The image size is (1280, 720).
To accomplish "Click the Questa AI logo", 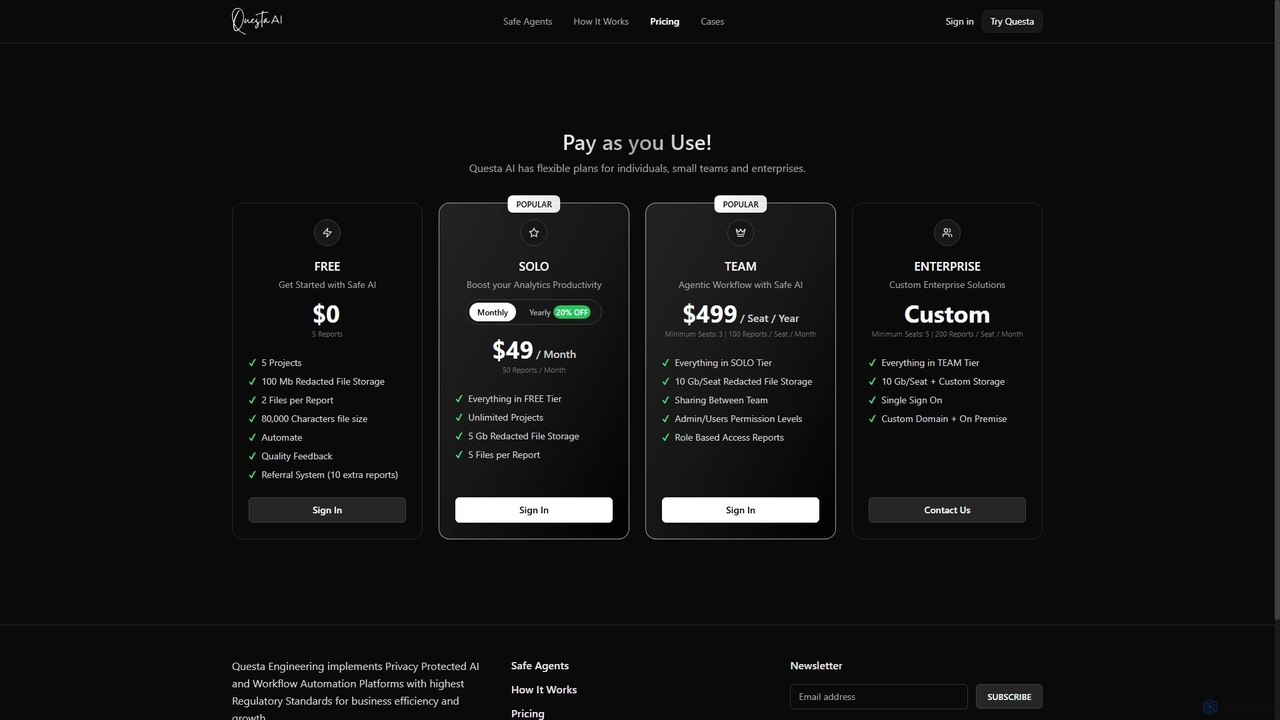I will [258, 21].
